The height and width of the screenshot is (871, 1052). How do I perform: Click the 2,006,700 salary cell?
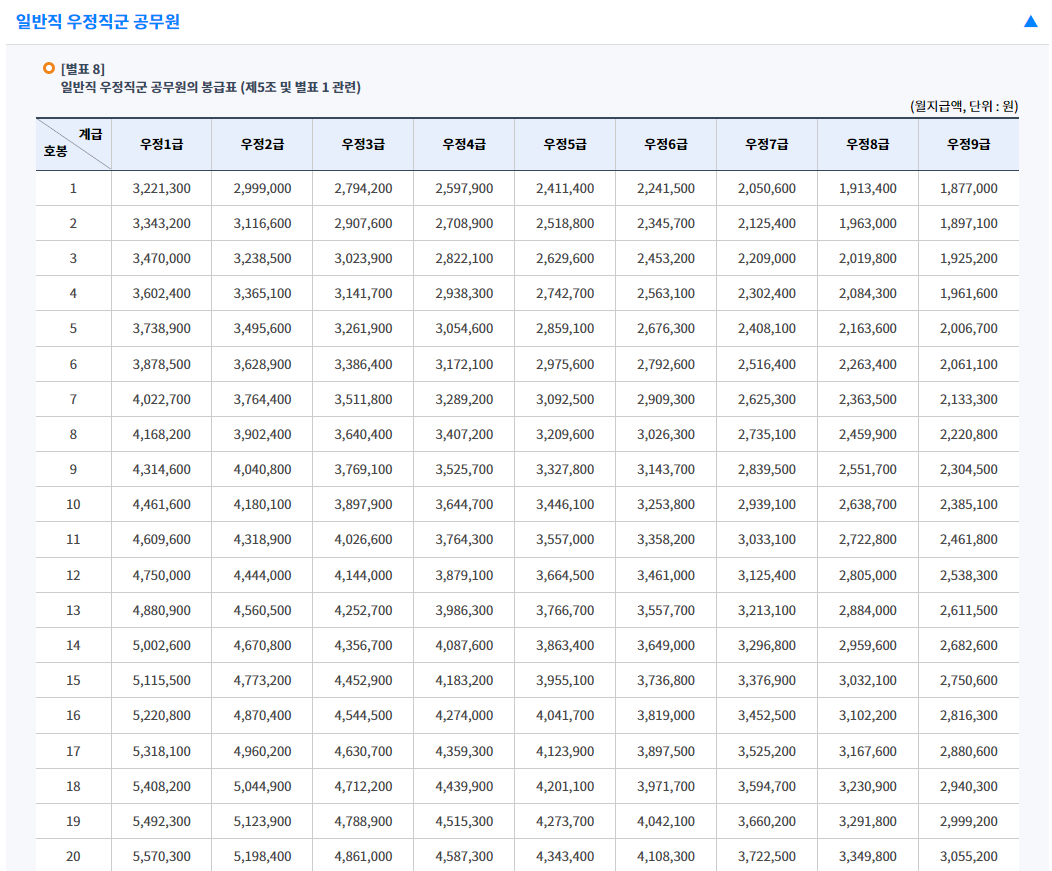[968, 328]
